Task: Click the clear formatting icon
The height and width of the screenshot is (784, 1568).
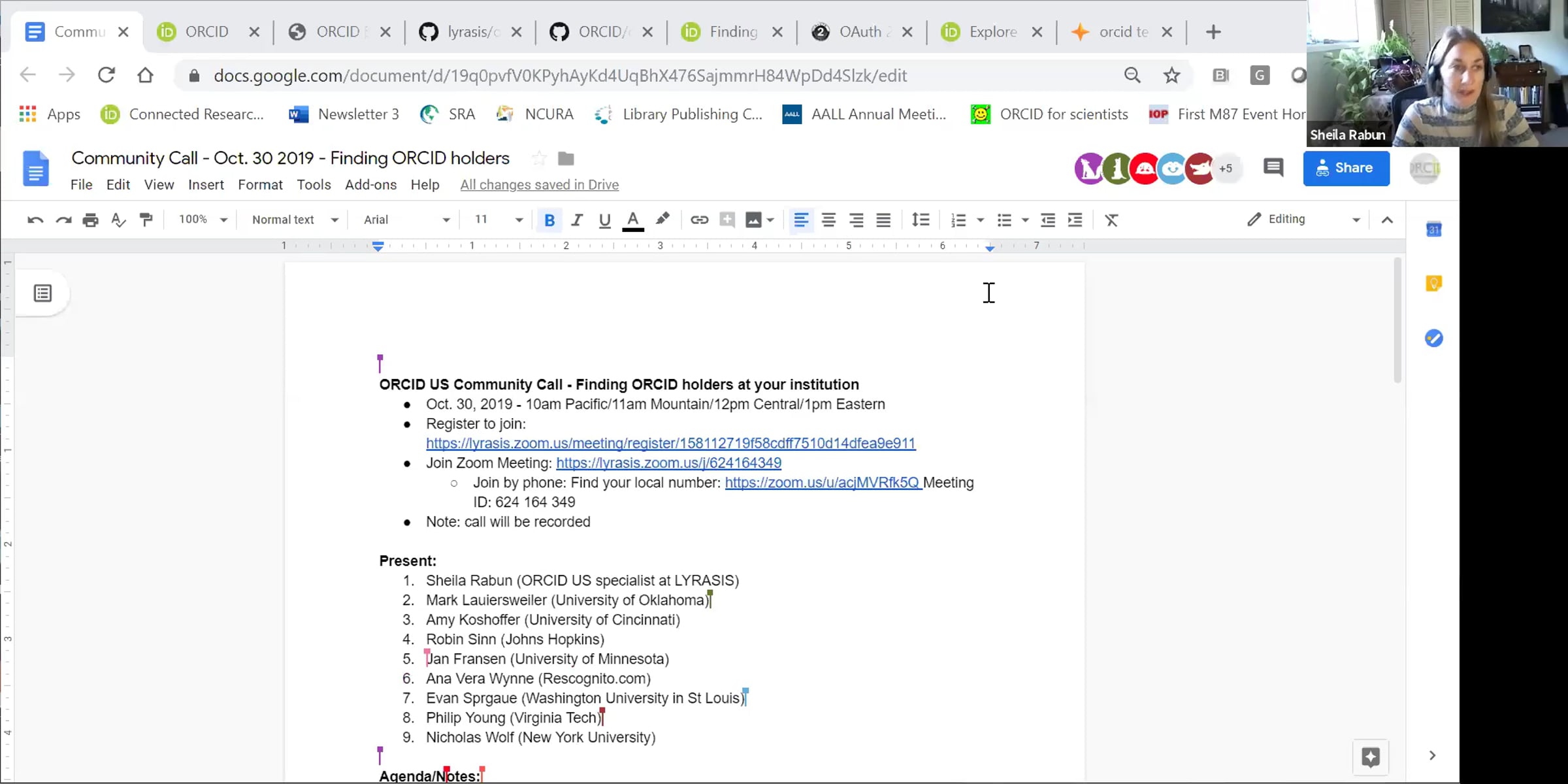Action: click(x=1111, y=220)
